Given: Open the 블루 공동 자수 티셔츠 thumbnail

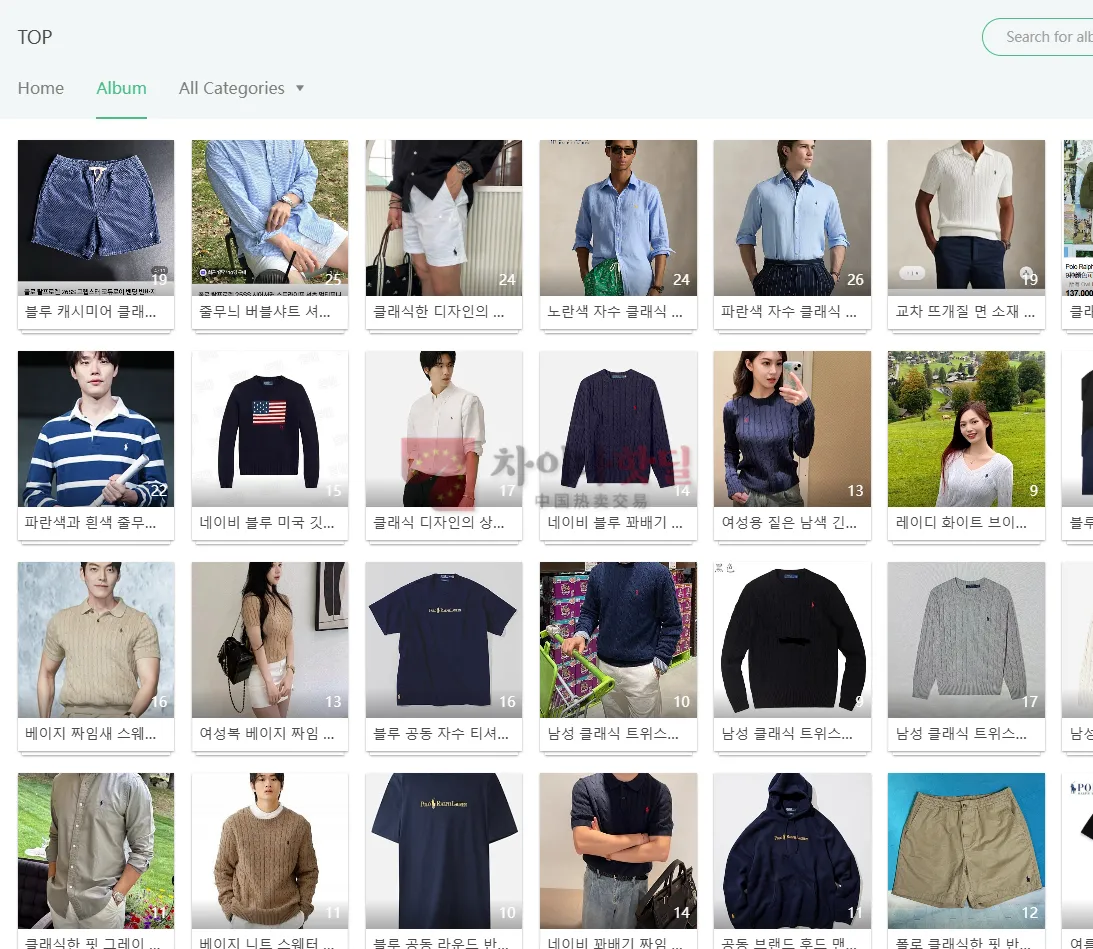Looking at the screenshot, I should (x=444, y=640).
